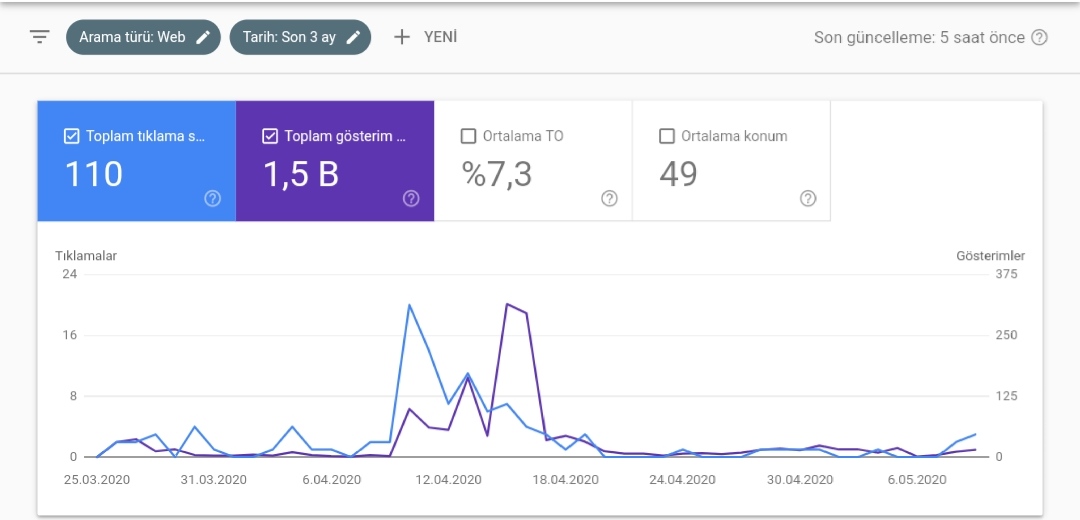Click the blue clicks peak on chart

point(409,305)
